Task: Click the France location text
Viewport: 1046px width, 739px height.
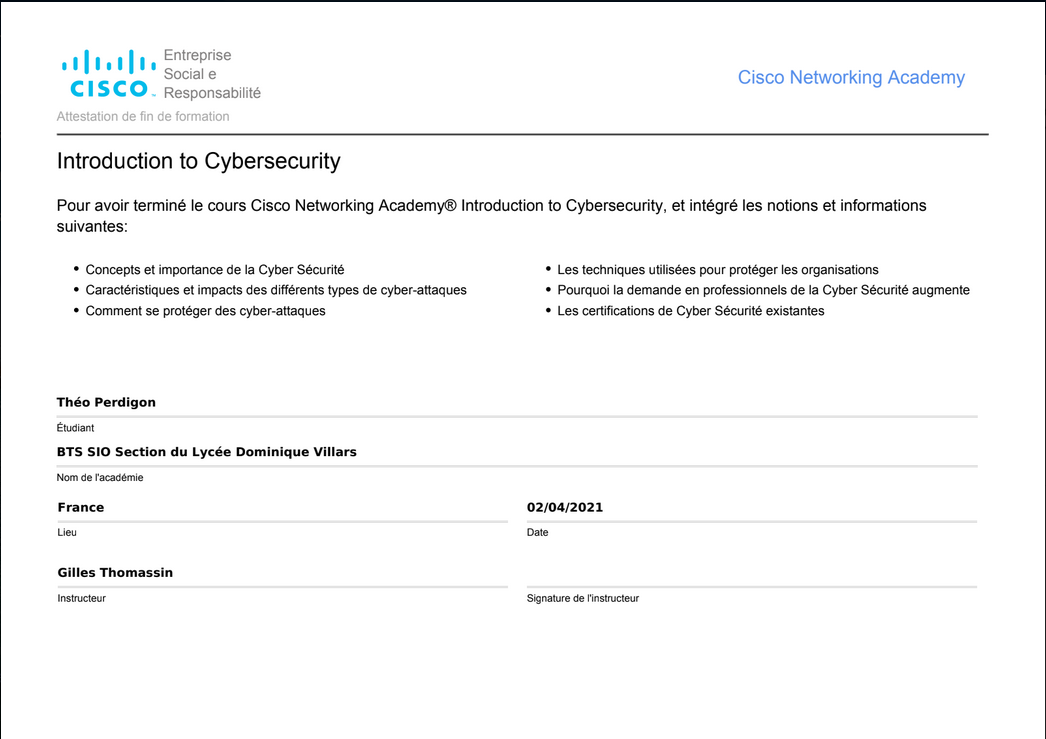Action: (81, 507)
